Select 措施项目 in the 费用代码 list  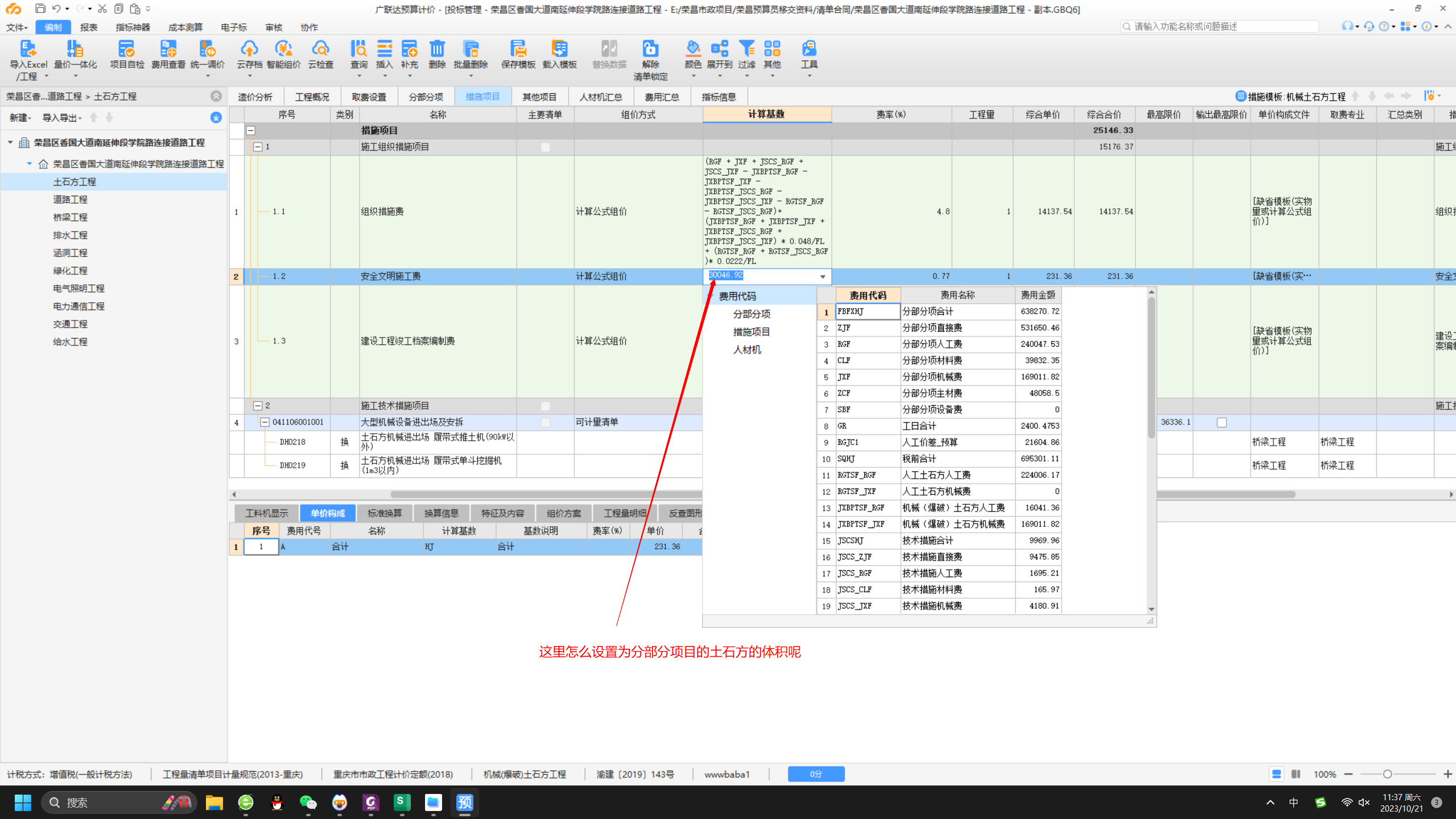point(752,332)
